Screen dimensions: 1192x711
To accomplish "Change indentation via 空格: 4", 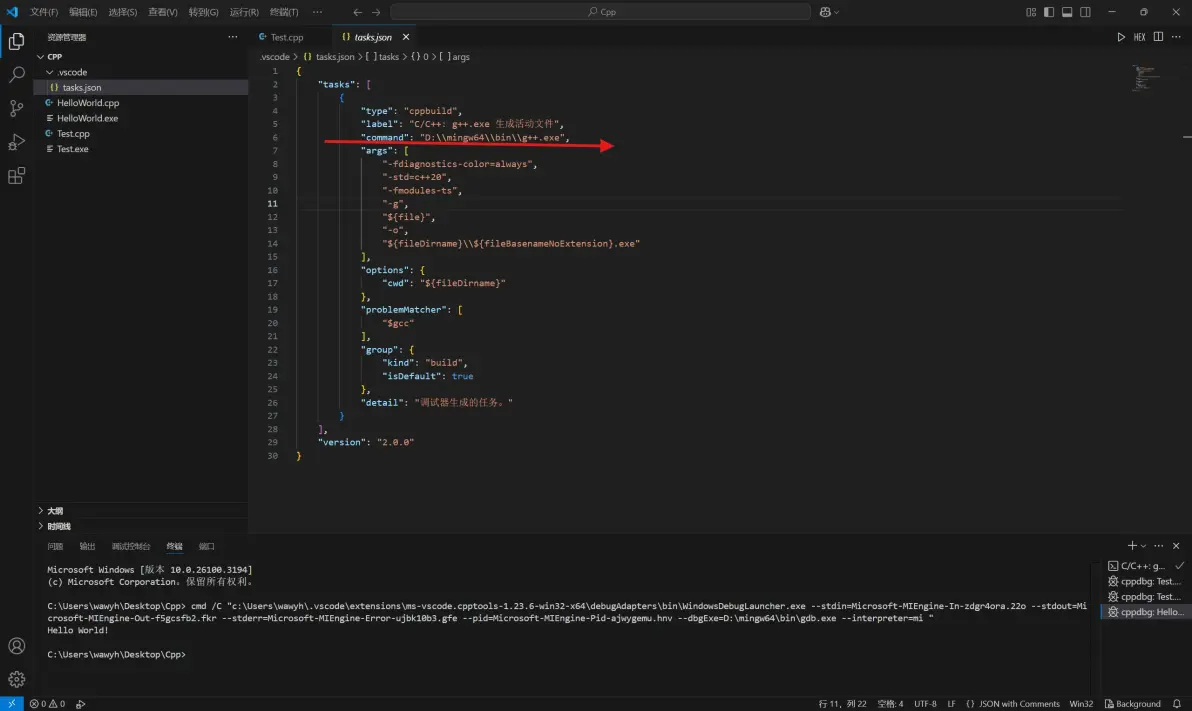I will [890, 703].
